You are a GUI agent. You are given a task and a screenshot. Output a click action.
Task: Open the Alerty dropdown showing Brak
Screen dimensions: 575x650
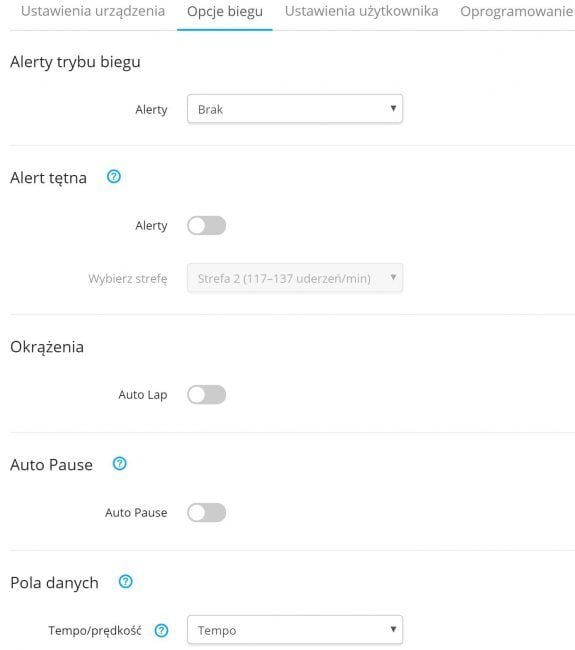(x=295, y=109)
